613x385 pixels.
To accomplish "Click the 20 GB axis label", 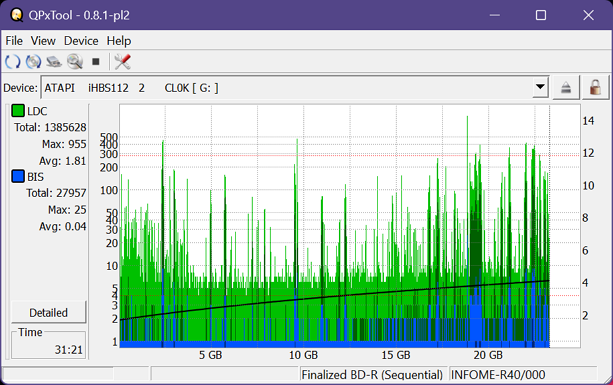I will [488, 355].
